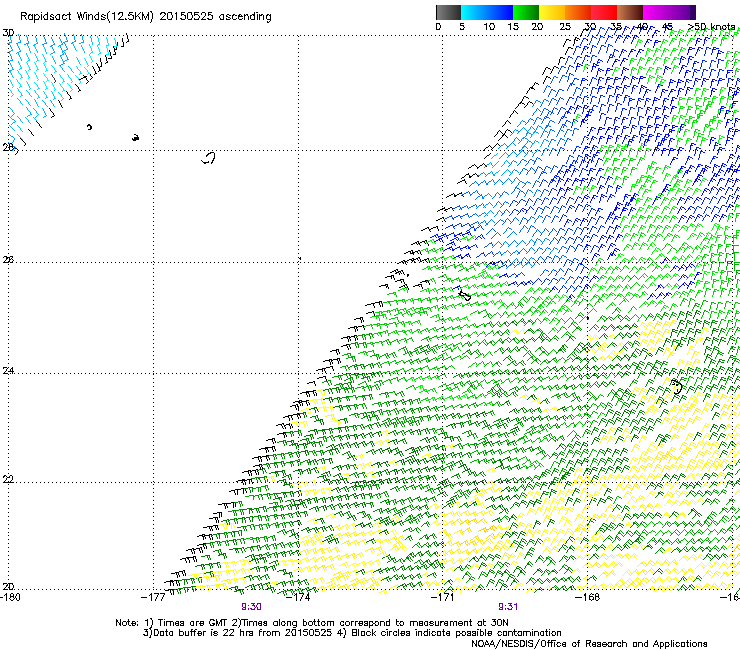740x650 pixels.
Task: Click the island outline near -166, 23.7N
Action: (677, 387)
